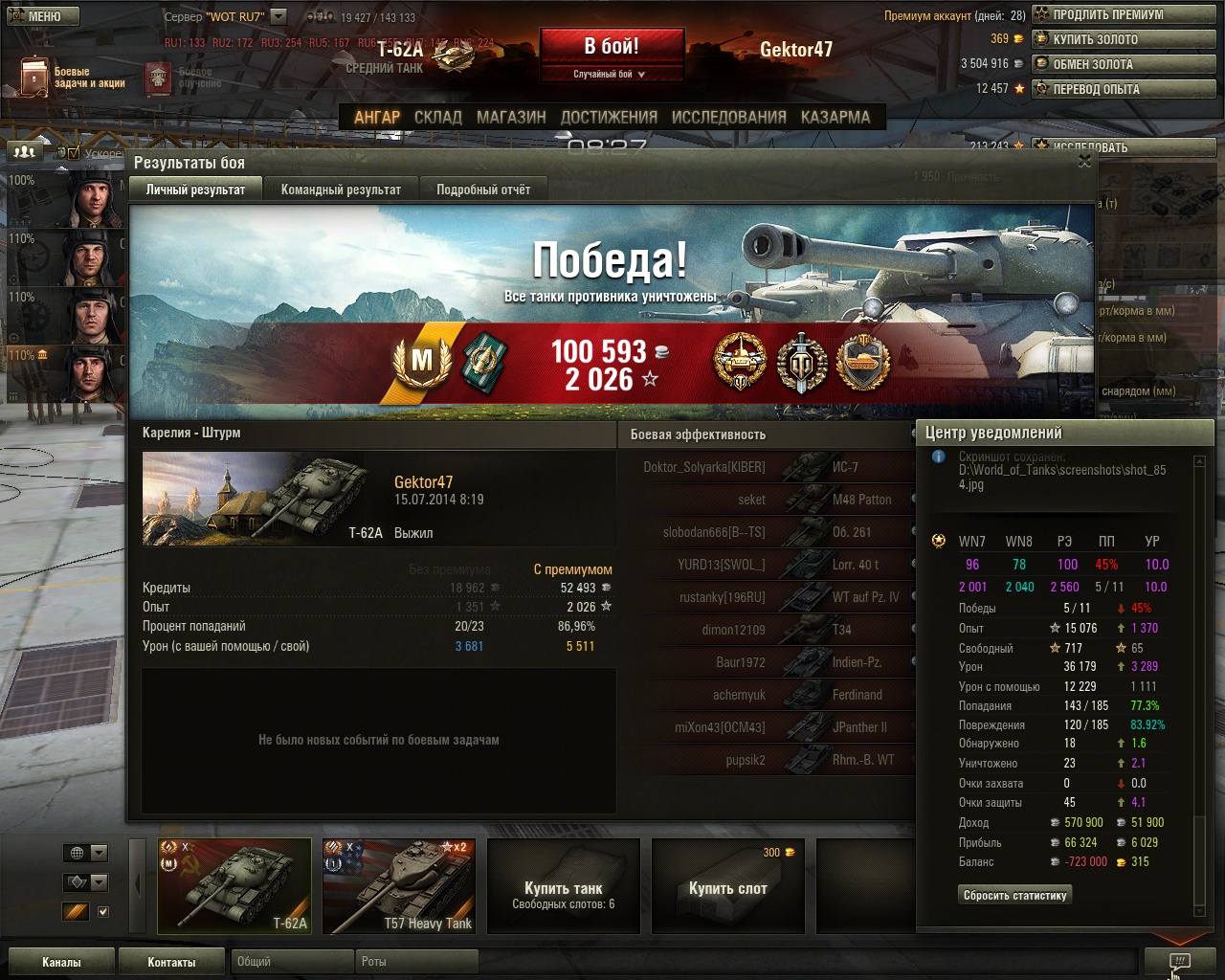This screenshot has height=980, width=1225.
Task: Open the Исследования menu item
Action: 728,117
